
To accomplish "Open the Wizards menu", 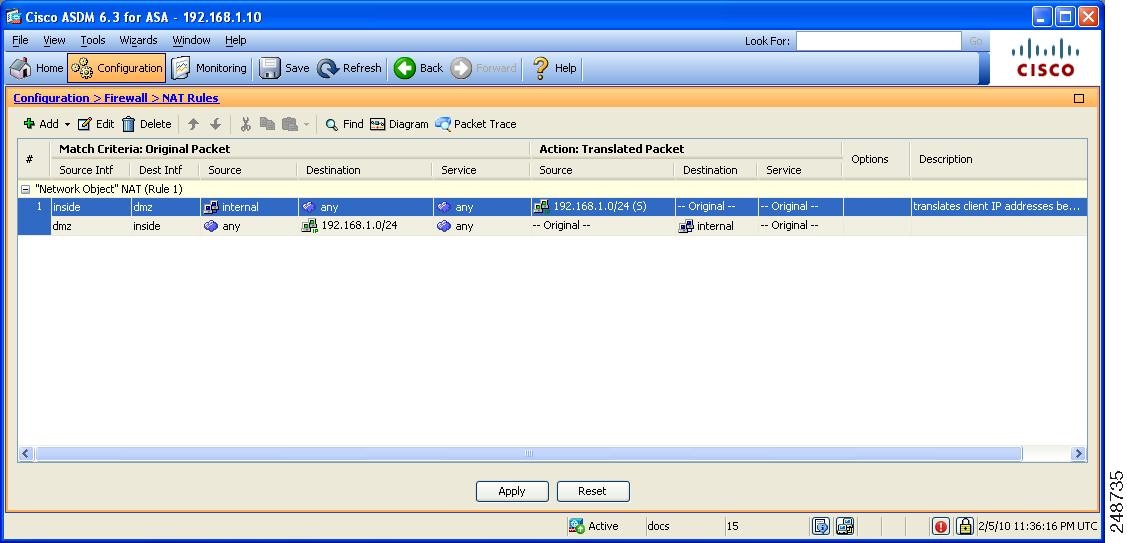I will pyautogui.click(x=139, y=40).
